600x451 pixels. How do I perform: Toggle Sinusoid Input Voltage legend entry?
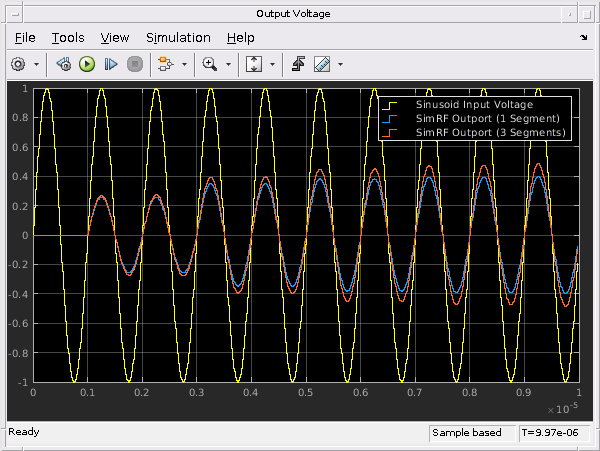(474, 104)
